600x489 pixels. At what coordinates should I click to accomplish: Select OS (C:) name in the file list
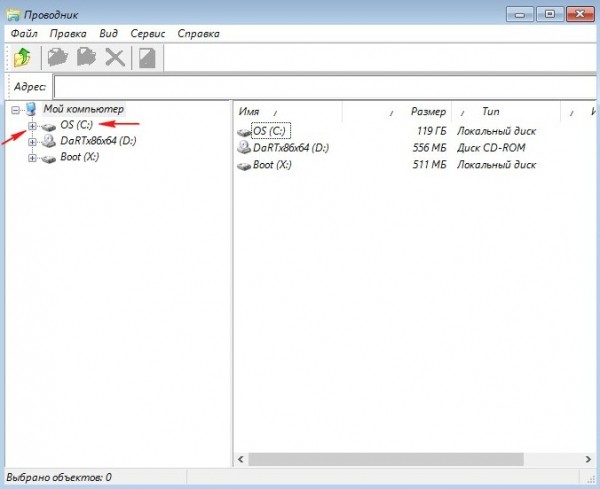271,131
